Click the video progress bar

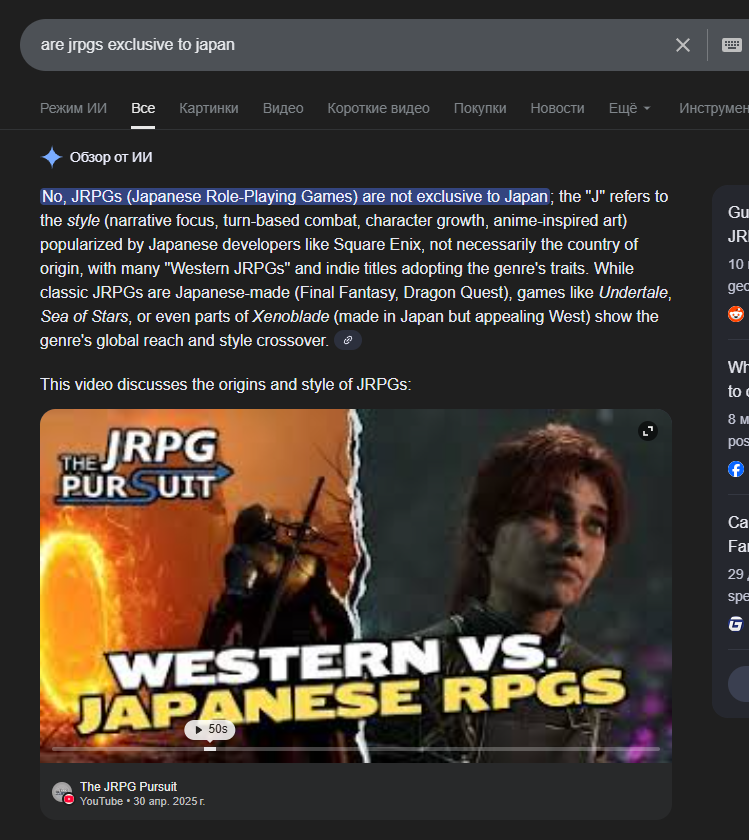click(x=356, y=749)
